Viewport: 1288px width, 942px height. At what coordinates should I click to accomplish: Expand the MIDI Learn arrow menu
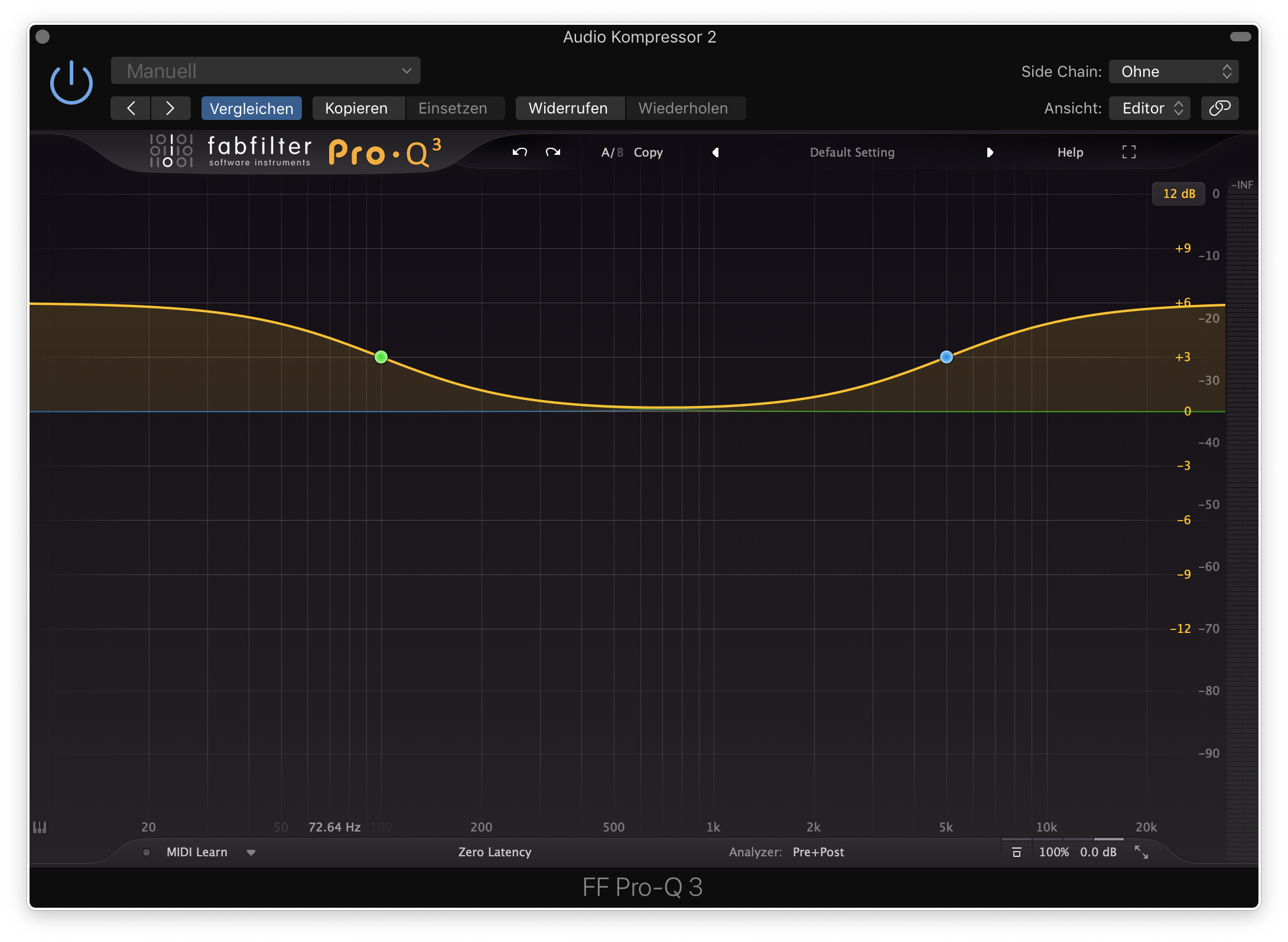[x=251, y=853]
